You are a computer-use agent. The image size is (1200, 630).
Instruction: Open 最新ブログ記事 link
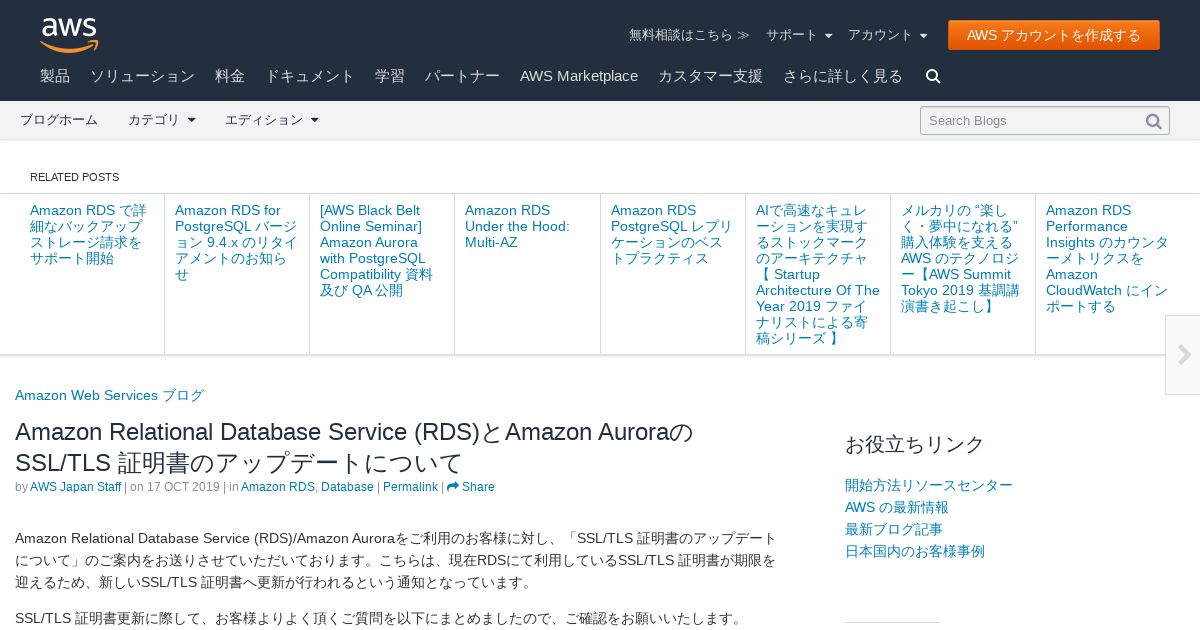click(x=894, y=529)
